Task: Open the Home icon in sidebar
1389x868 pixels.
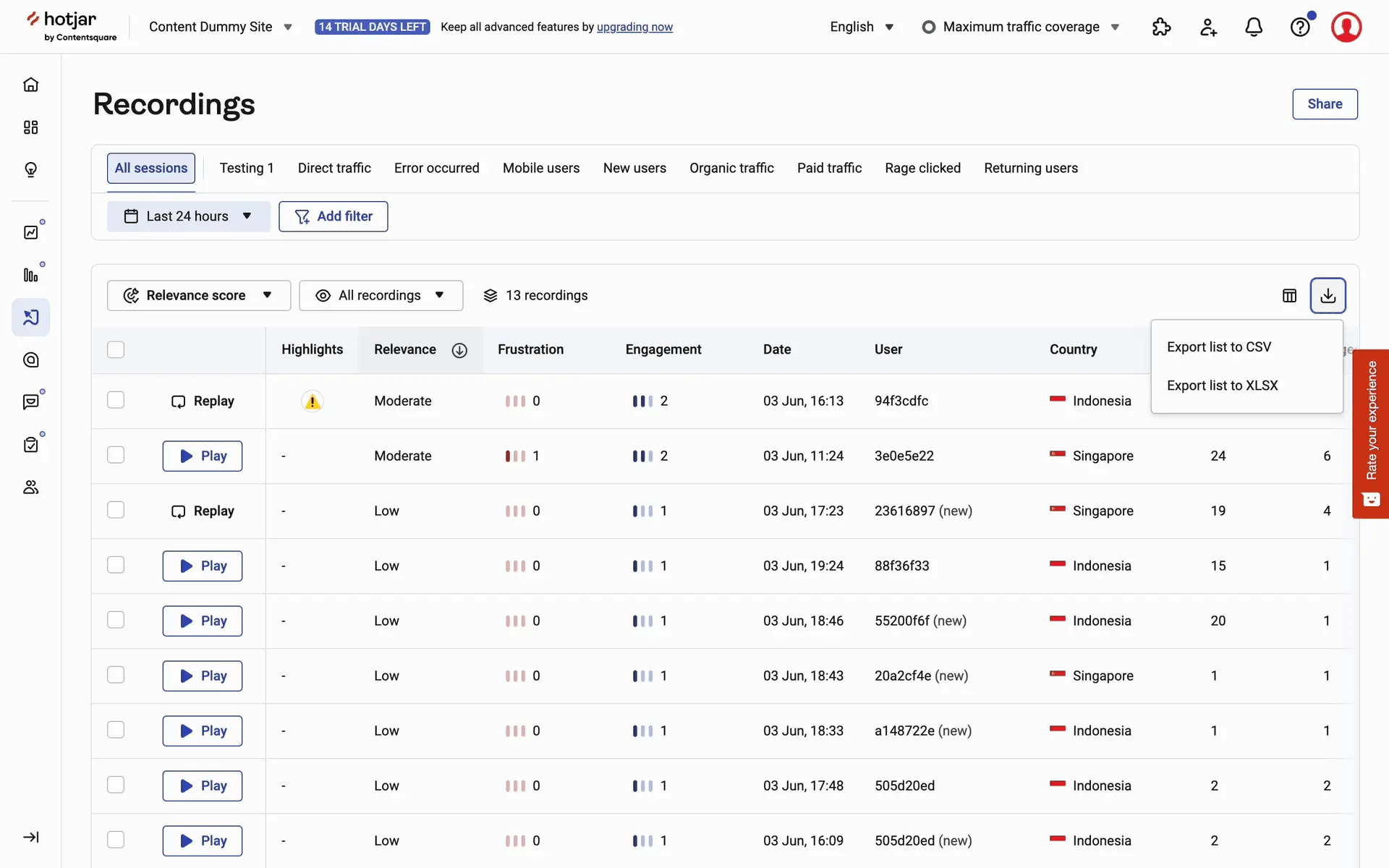Action: coord(30,85)
